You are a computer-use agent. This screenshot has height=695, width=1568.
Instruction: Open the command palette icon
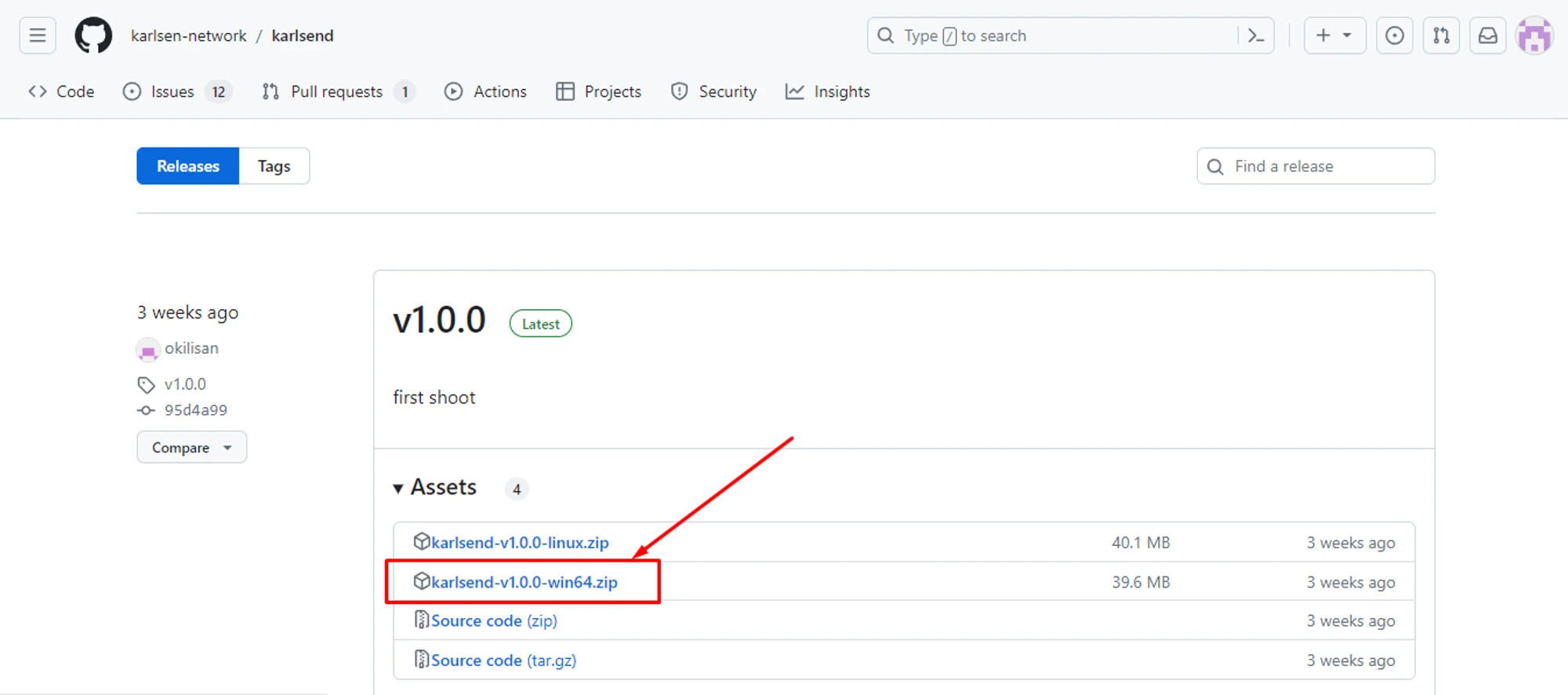[x=1256, y=36]
